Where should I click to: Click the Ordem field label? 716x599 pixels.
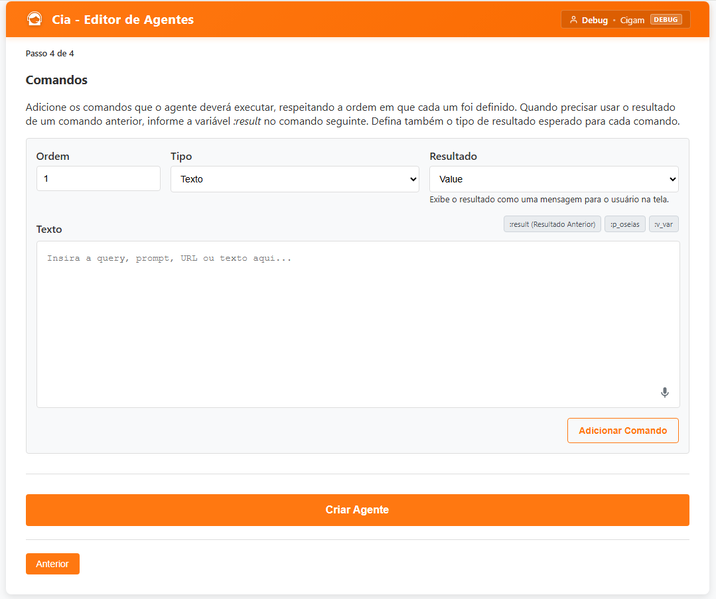pyautogui.click(x=53, y=156)
